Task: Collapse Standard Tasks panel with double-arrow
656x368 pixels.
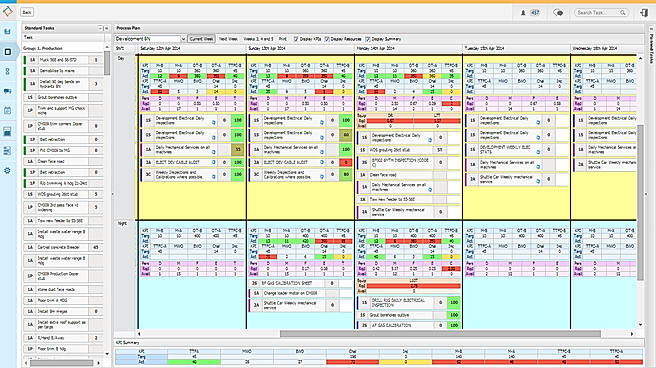Action: coord(106,28)
